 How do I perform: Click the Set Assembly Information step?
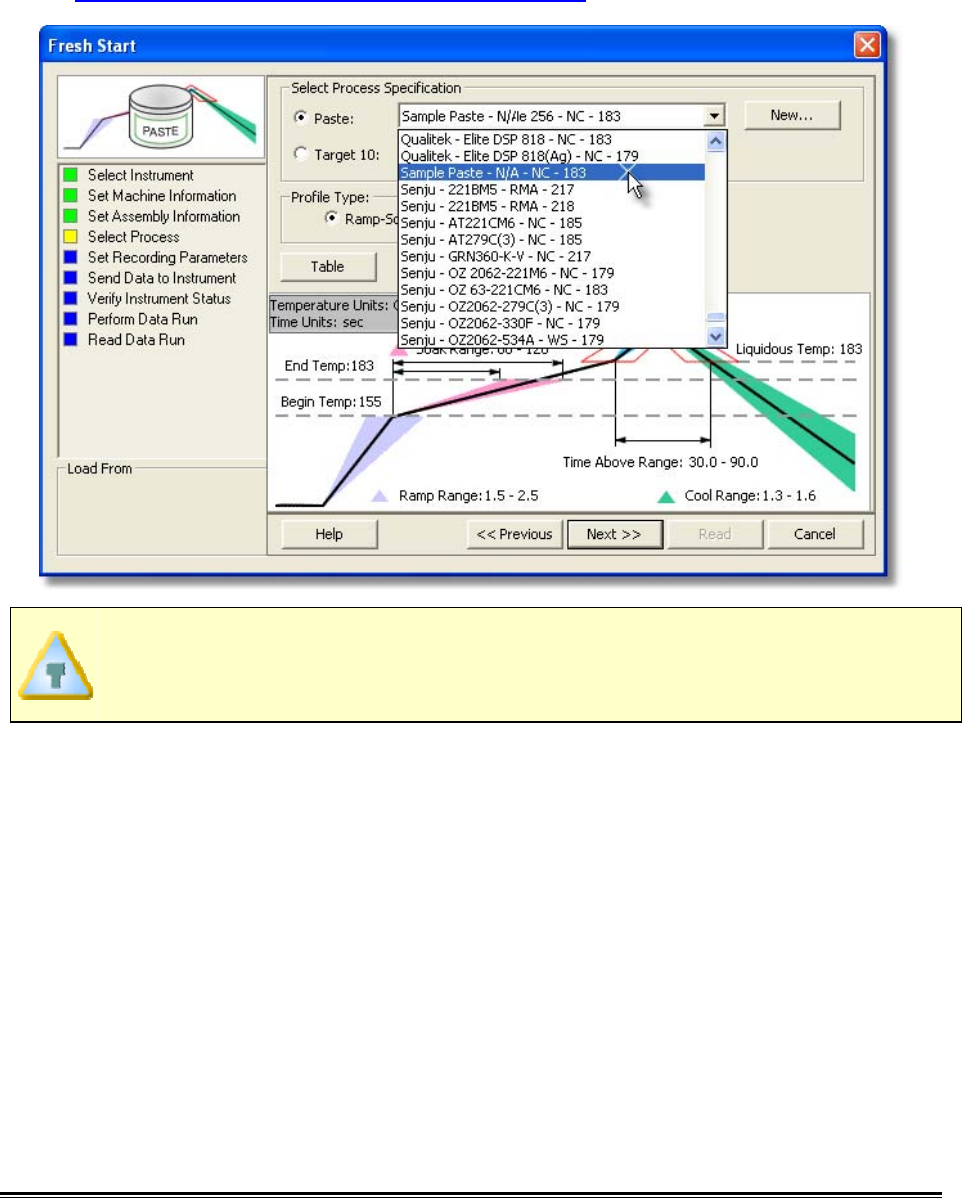164,216
